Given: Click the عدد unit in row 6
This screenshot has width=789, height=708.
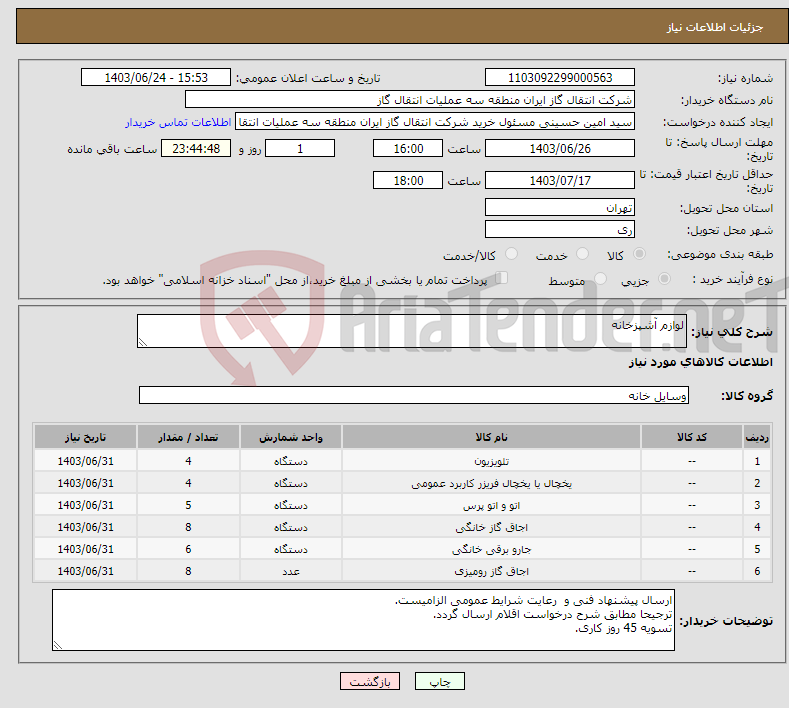Looking at the screenshot, I should click(x=291, y=572).
